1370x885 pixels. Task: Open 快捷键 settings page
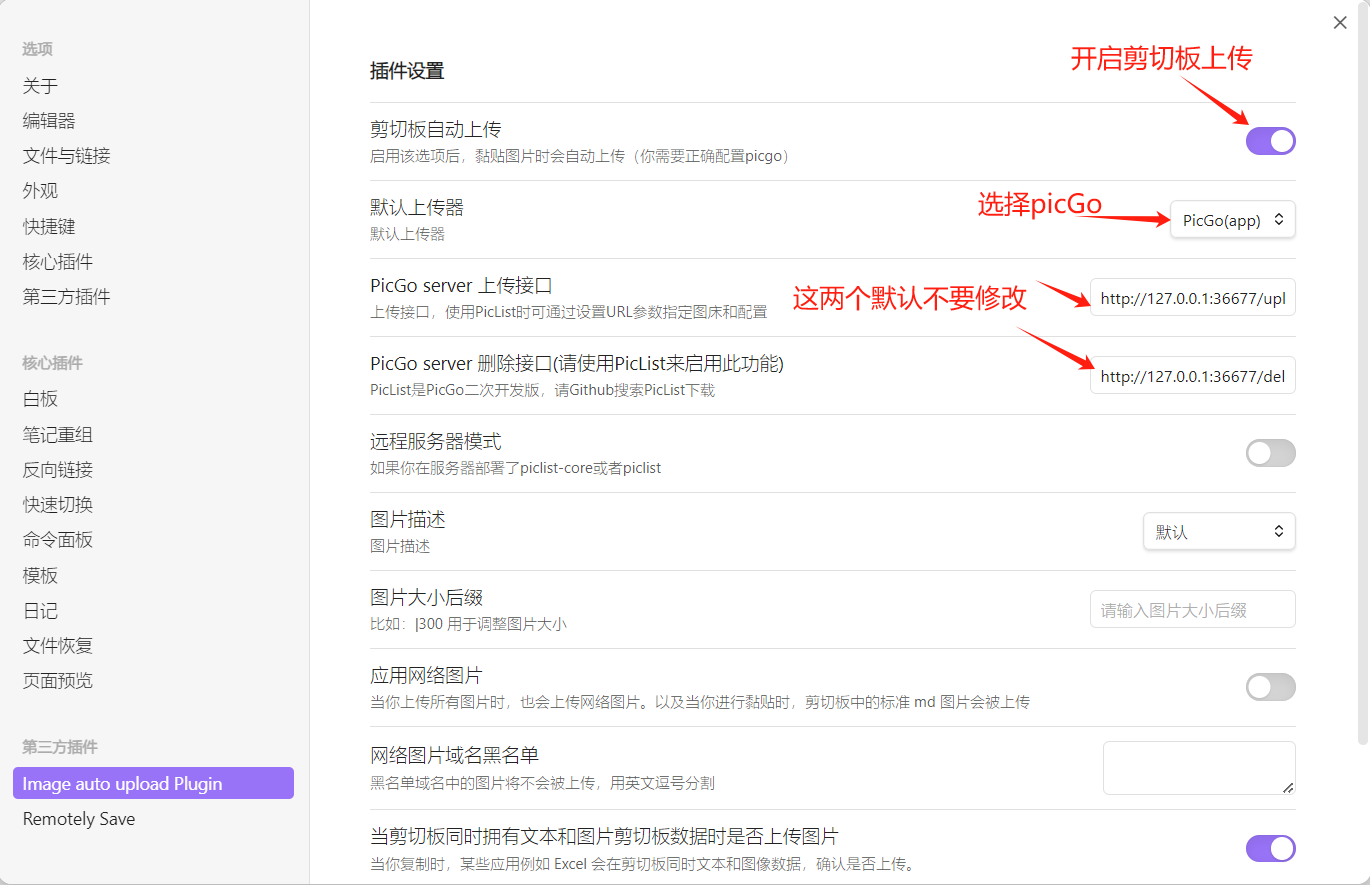[49, 227]
